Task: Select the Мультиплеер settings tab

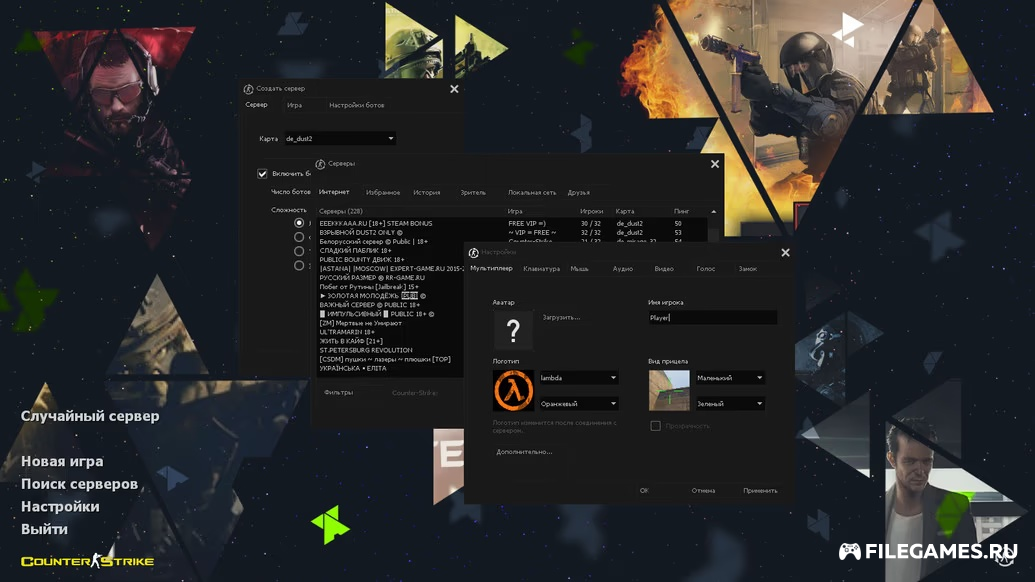Action: [x=491, y=269]
